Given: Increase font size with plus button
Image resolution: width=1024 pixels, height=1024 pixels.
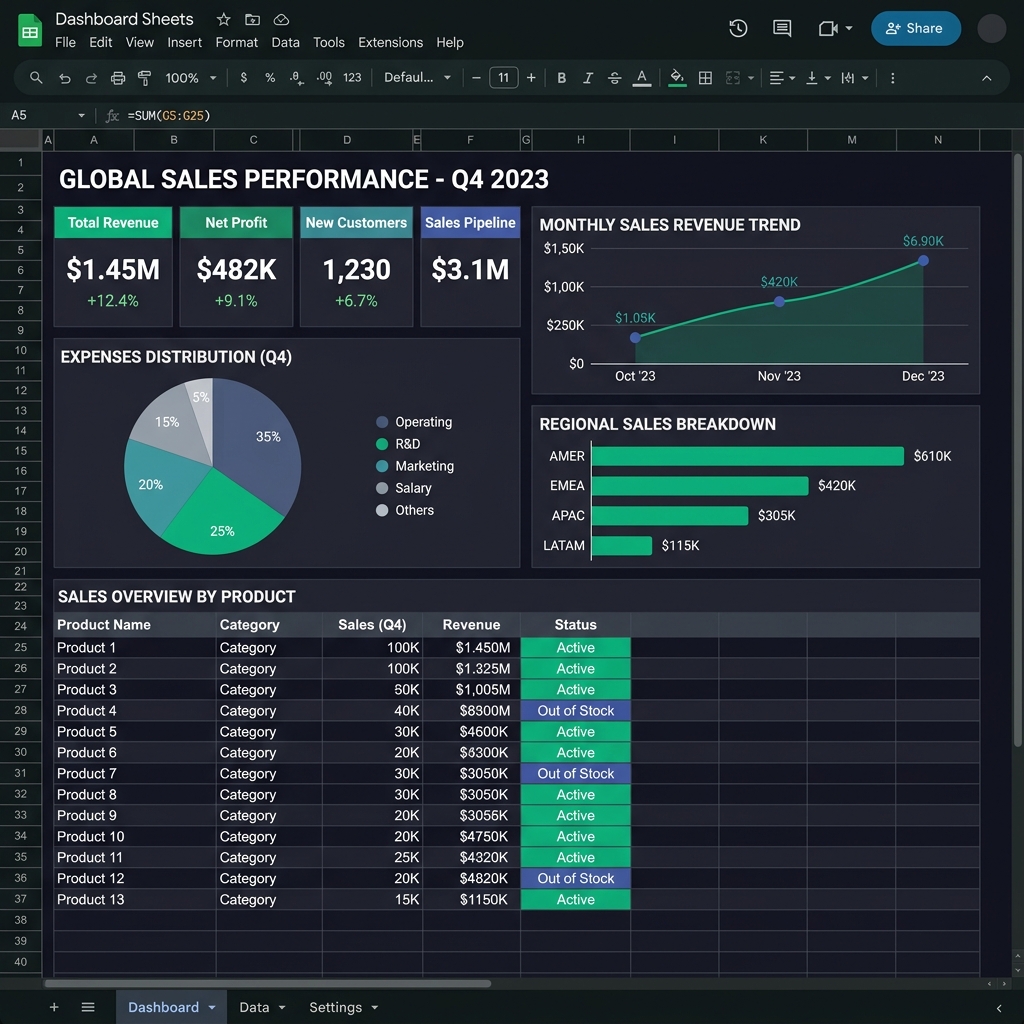Looking at the screenshot, I should coord(531,78).
